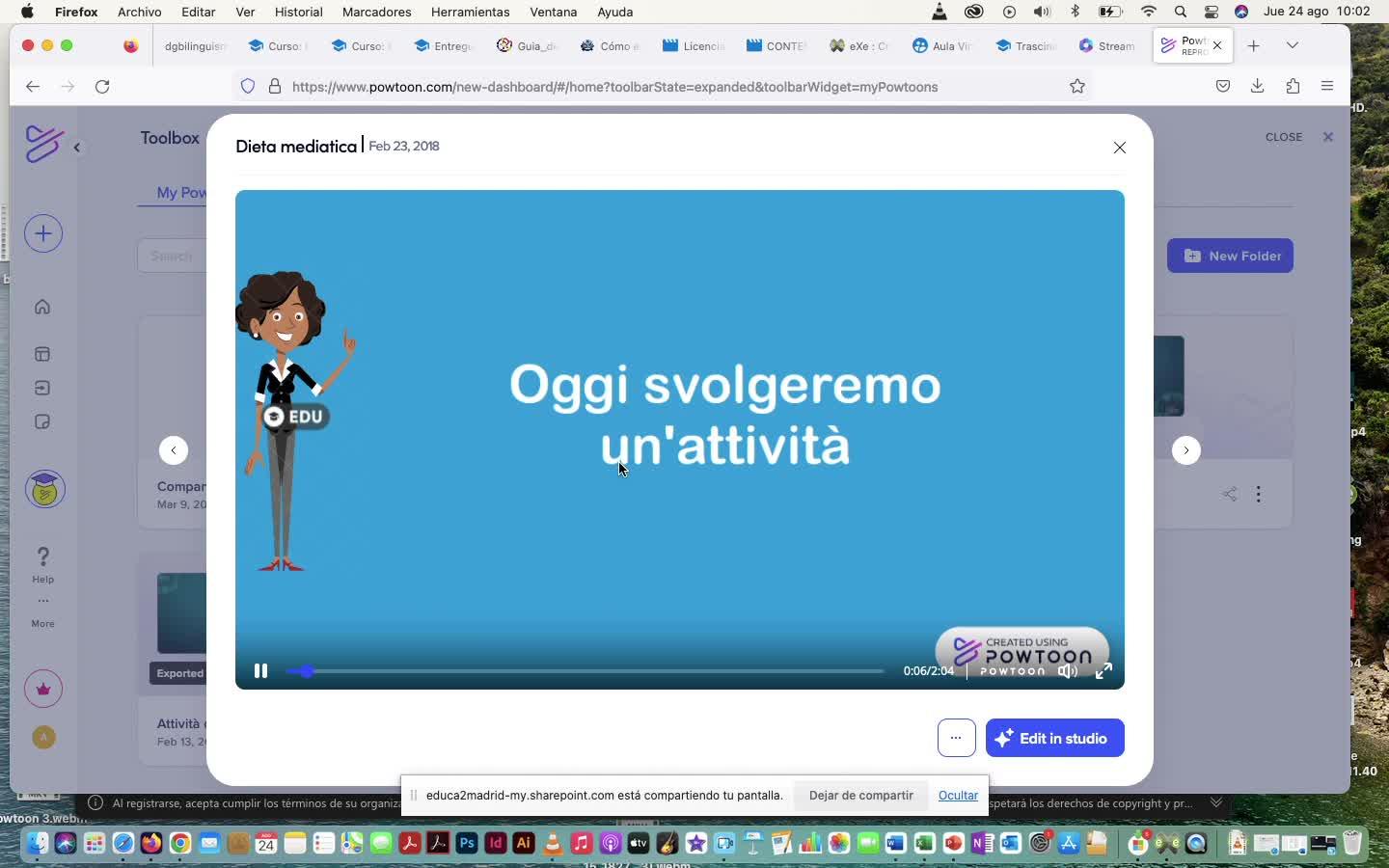Click Dejar de compartir button
This screenshot has width=1389, height=868.
coord(861,796)
